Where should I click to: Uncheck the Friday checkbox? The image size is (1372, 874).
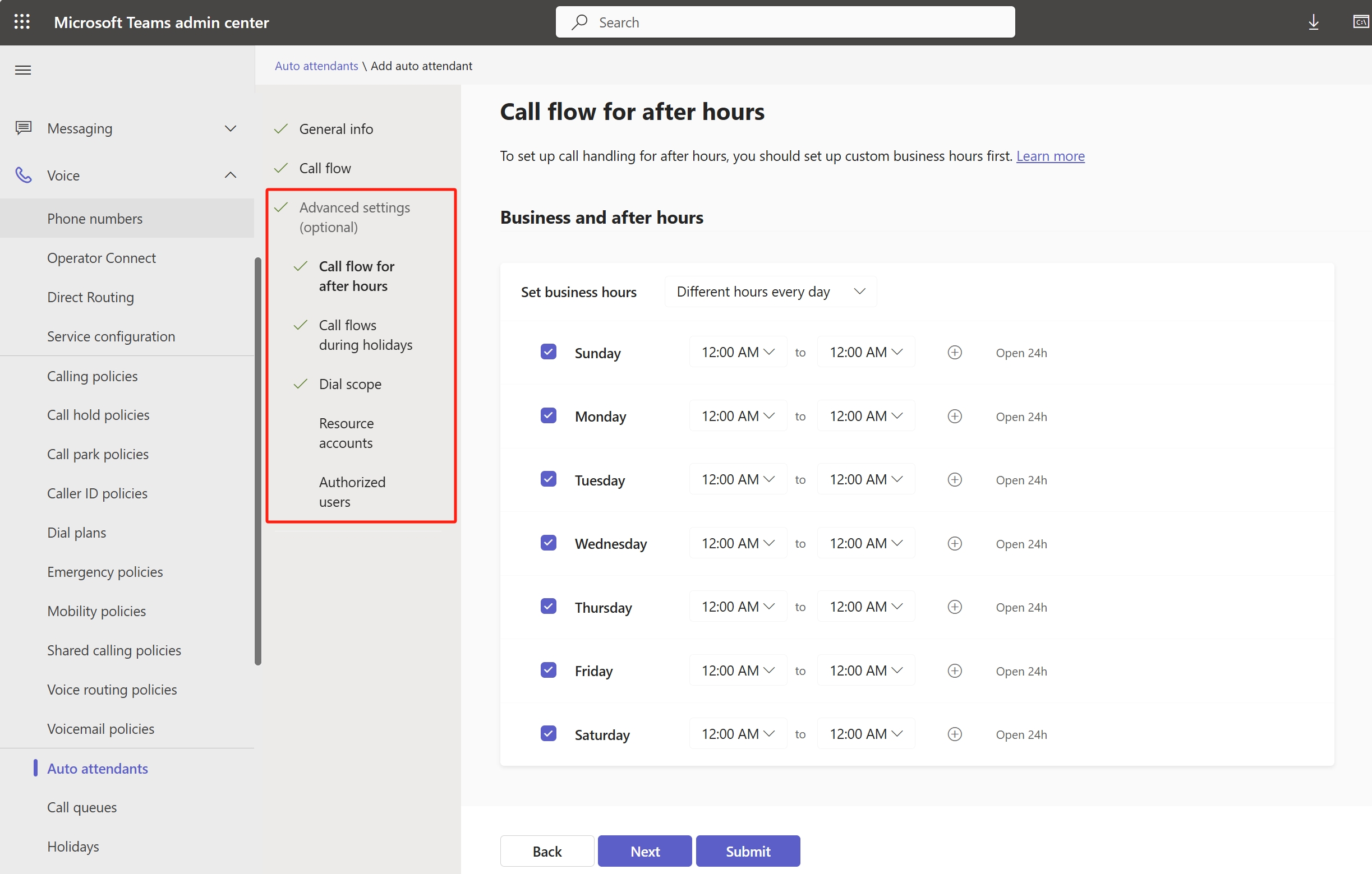548,670
